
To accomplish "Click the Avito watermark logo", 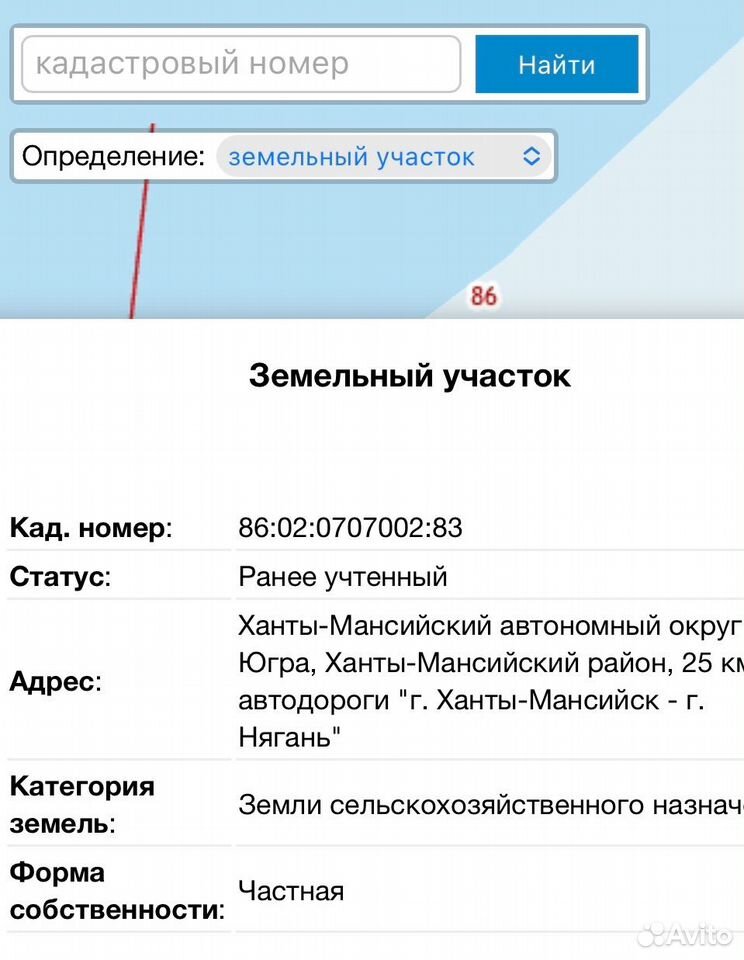I will coord(685,934).
